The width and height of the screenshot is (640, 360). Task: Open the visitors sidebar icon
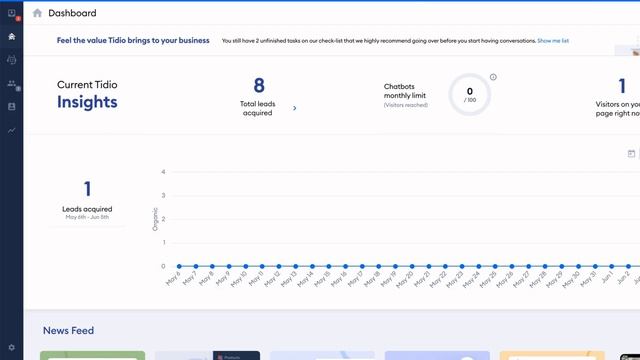point(12,83)
